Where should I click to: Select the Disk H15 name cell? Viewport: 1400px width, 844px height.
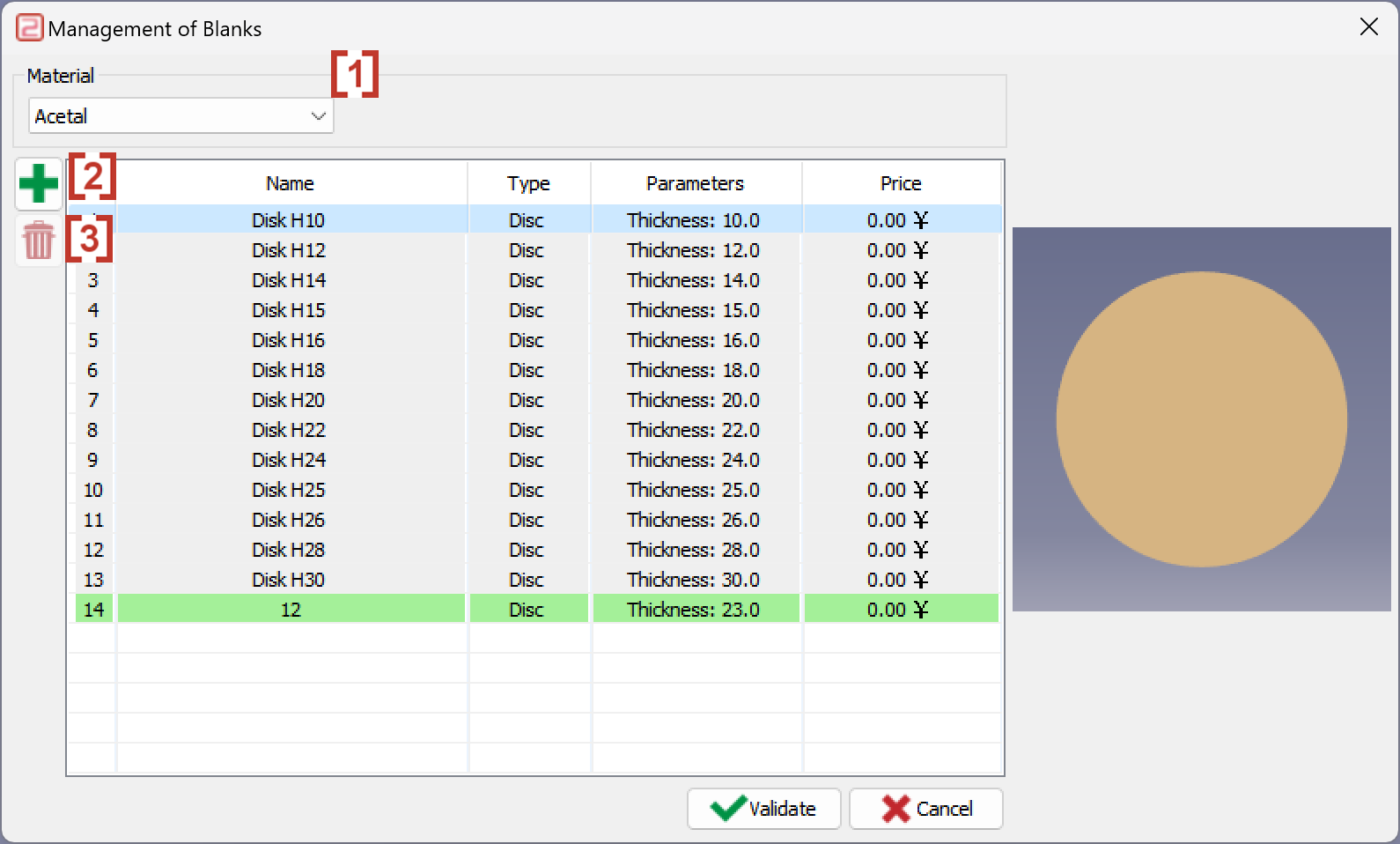click(x=291, y=310)
